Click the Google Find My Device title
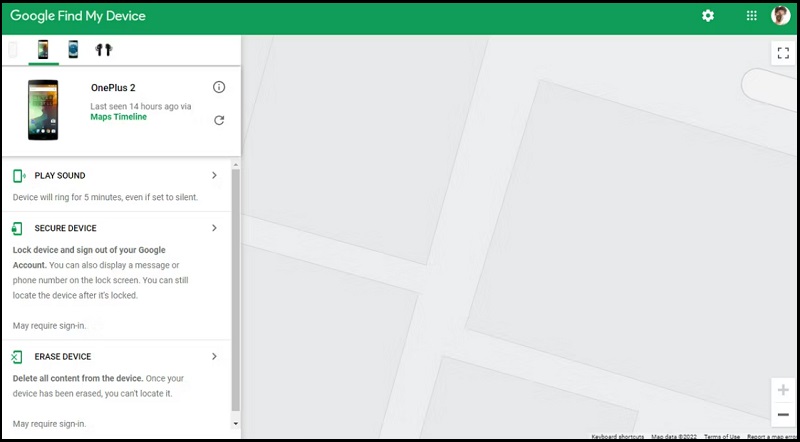The height and width of the screenshot is (442, 800). pyautogui.click(x=78, y=16)
